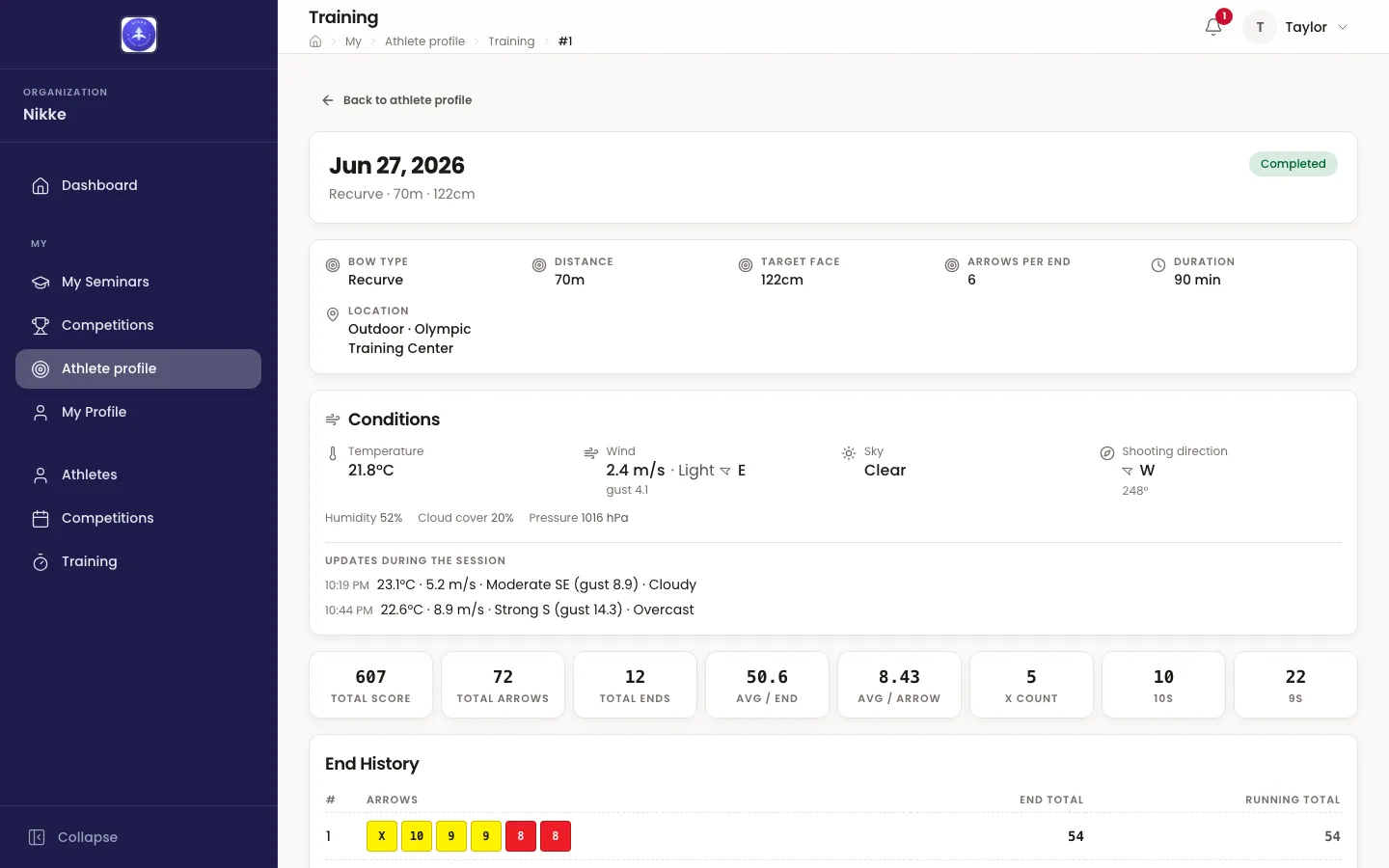Go to My Profile page
Viewport: 1389px width, 868px height.
138,412
